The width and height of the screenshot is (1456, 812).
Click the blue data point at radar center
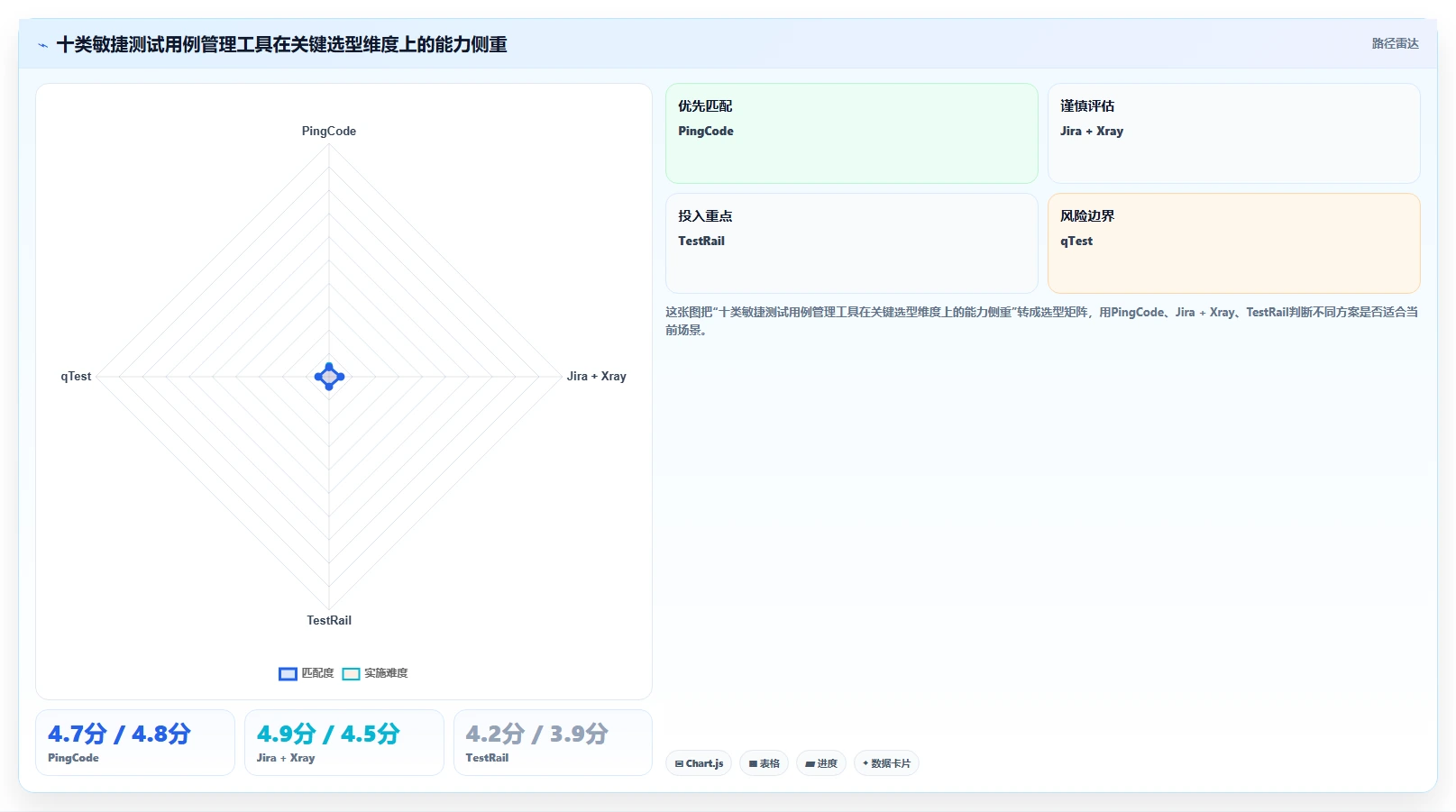tap(329, 377)
